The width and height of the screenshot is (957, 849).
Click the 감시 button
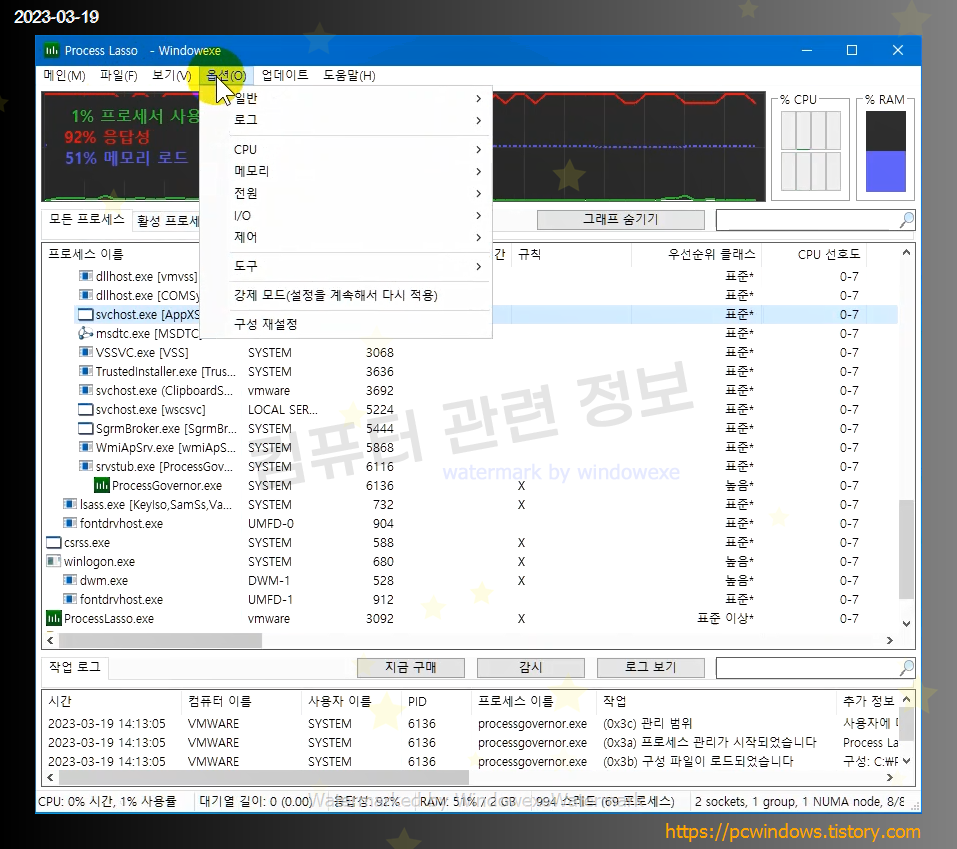click(x=530, y=668)
